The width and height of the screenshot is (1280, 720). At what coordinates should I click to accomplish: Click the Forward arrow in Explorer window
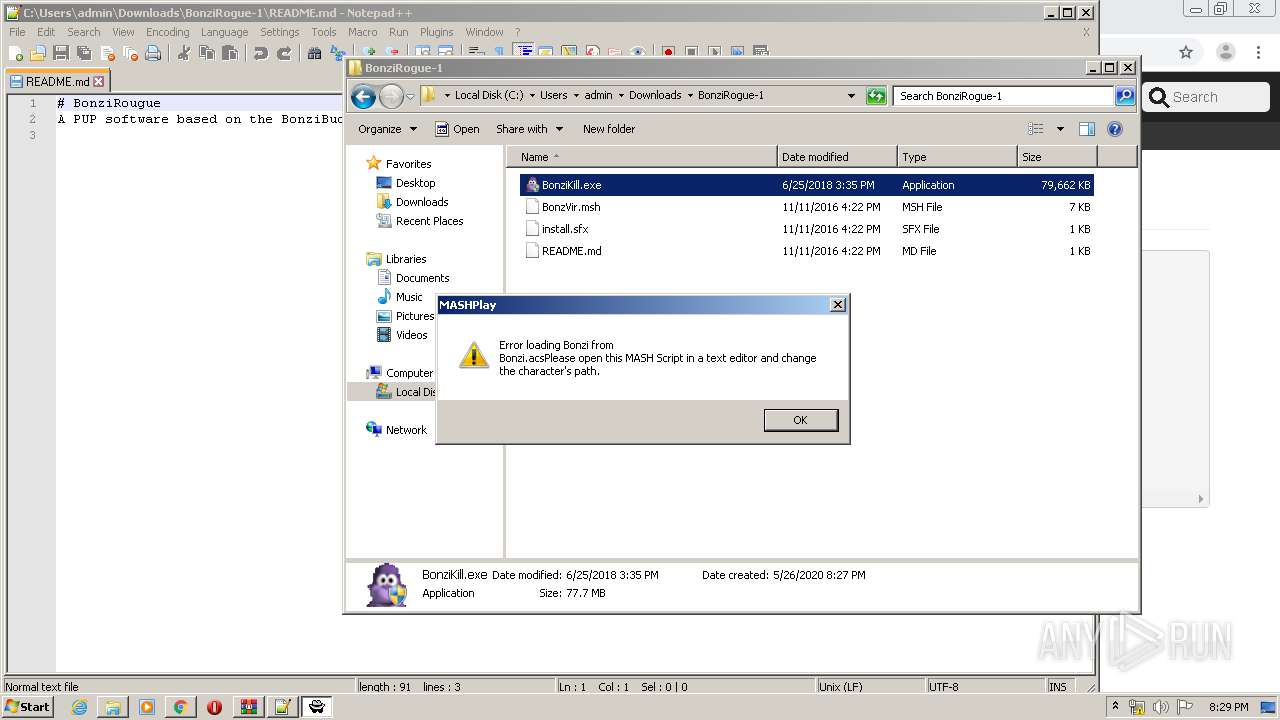(391, 96)
